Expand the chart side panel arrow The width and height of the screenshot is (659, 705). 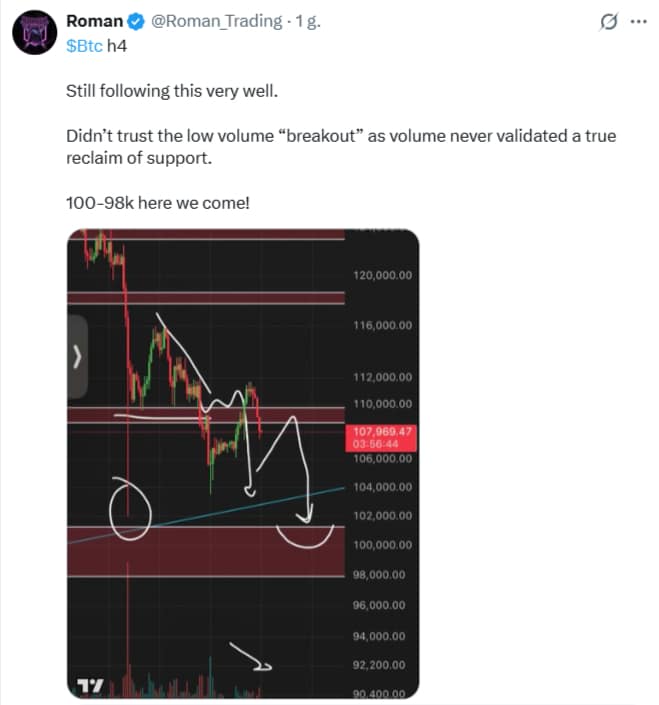[78, 357]
